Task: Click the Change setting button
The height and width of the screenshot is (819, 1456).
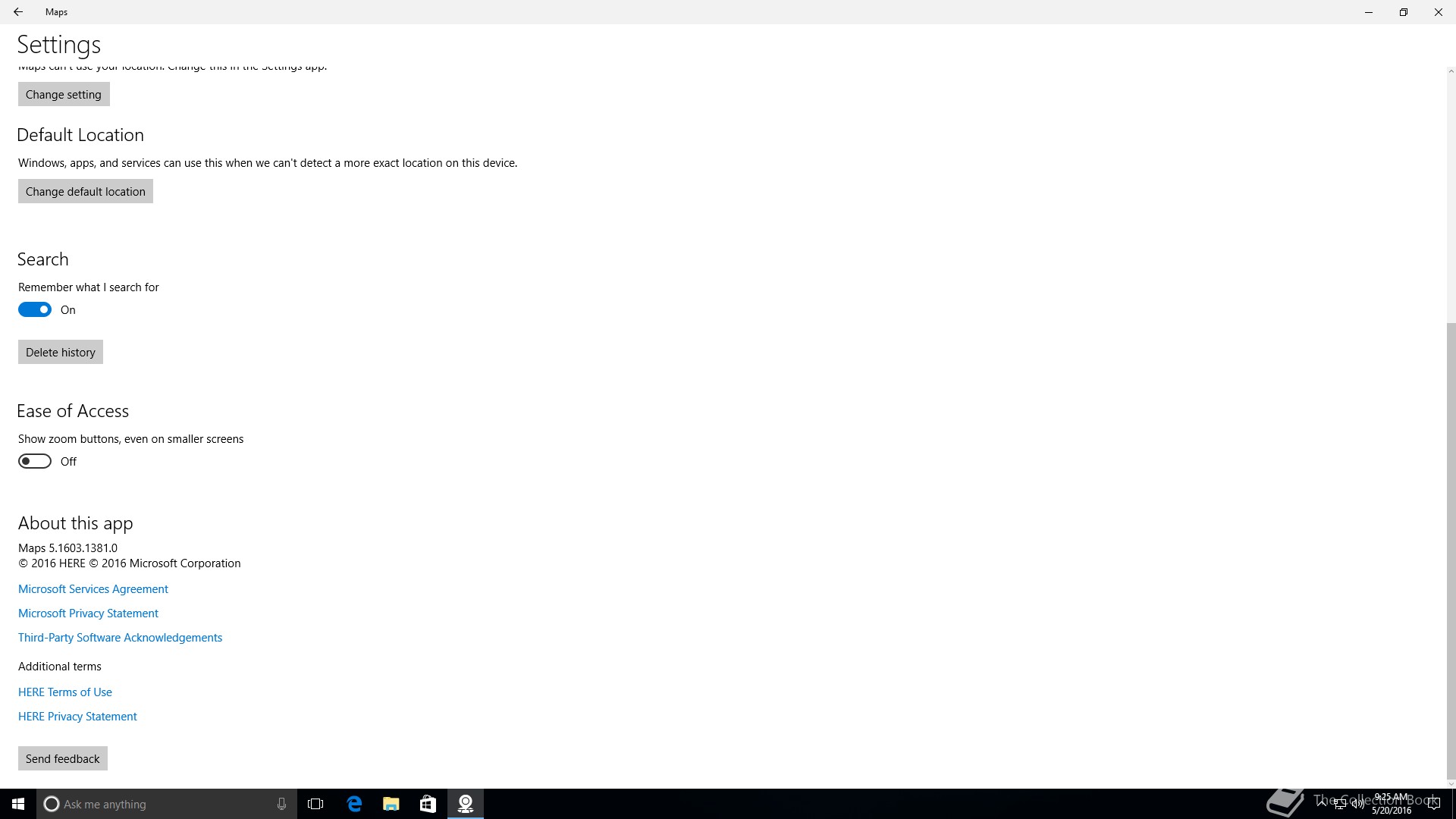Action: point(64,94)
